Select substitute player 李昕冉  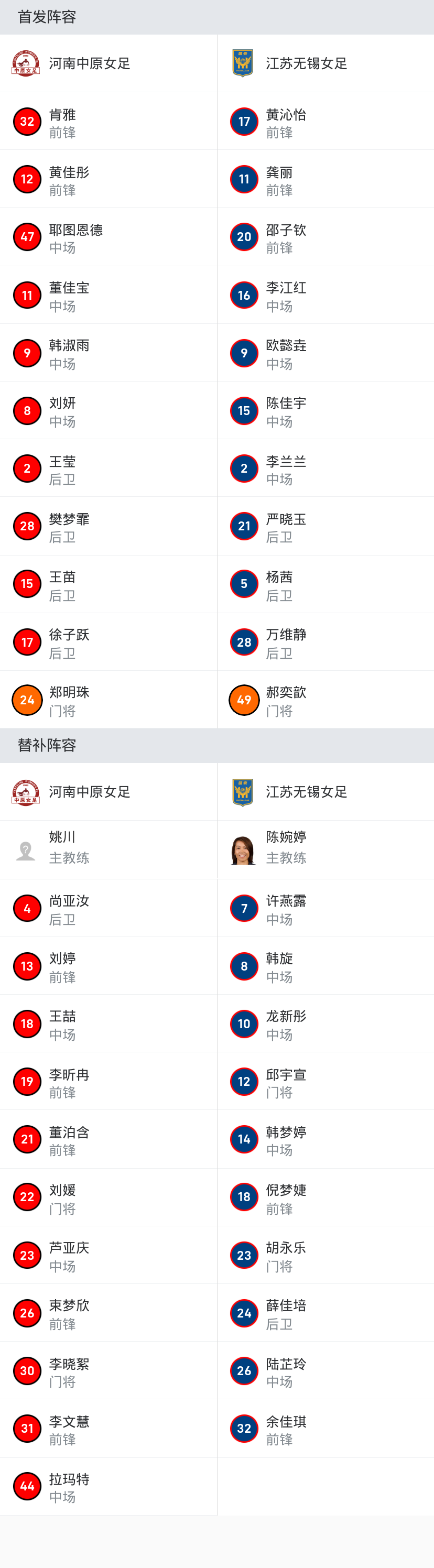click(69, 1075)
